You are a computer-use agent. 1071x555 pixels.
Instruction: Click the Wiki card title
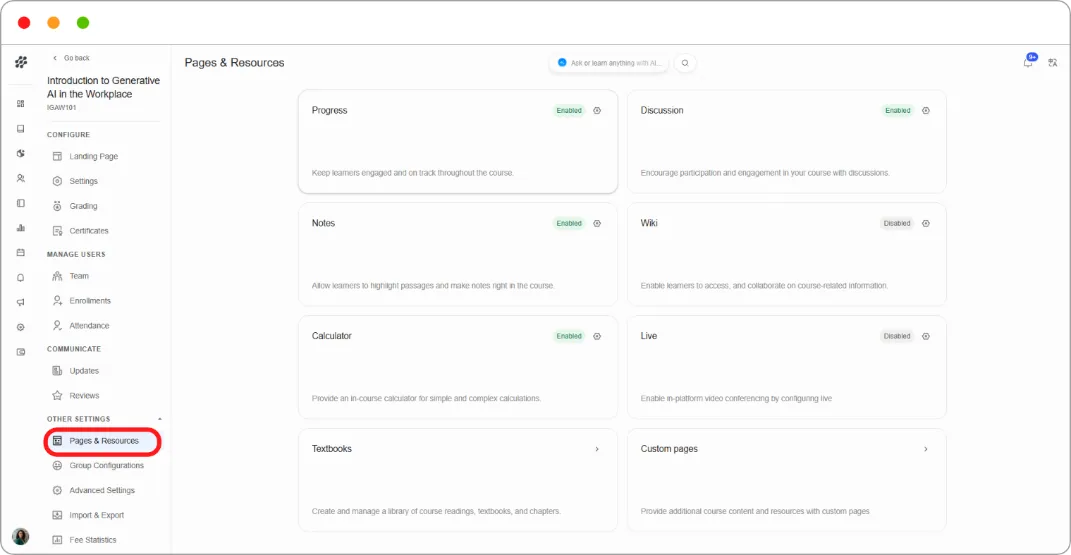click(x=649, y=223)
